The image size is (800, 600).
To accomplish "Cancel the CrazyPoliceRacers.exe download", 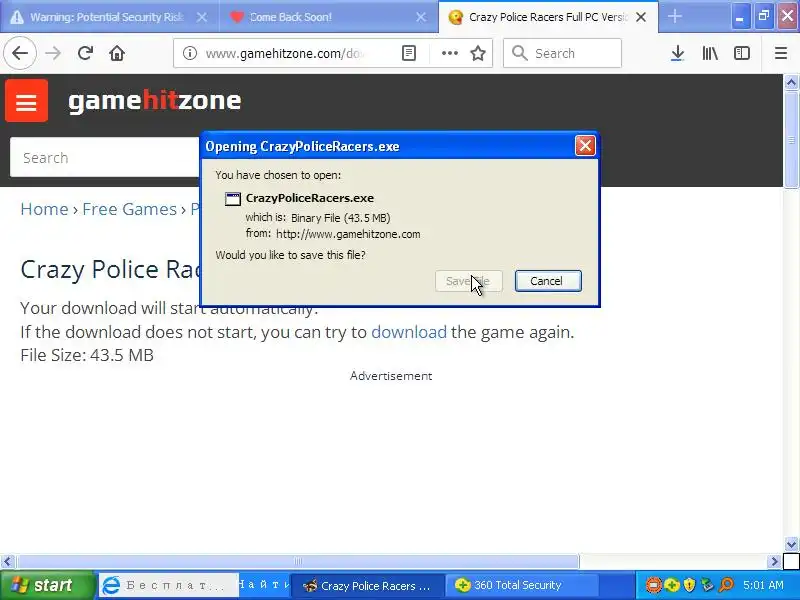I will 548,281.
